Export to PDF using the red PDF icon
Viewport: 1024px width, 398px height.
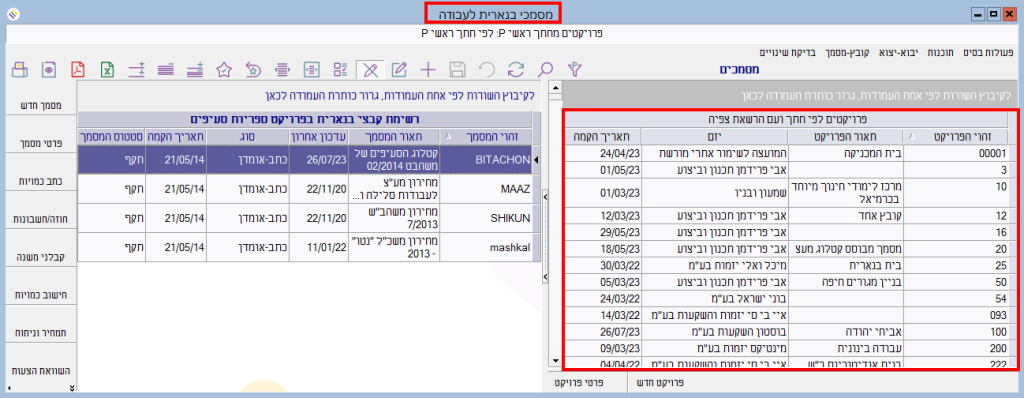[78, 69]
